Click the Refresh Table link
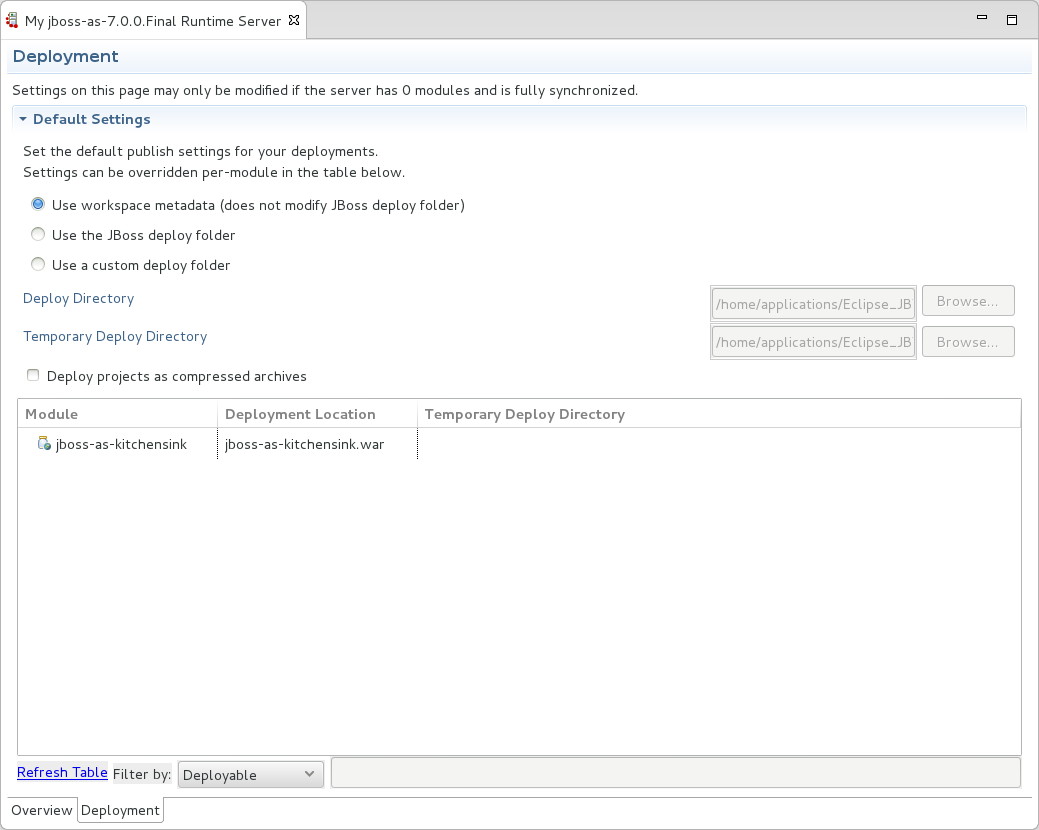The width and height of the screenshot is (1039, 830). pos(61,772)
